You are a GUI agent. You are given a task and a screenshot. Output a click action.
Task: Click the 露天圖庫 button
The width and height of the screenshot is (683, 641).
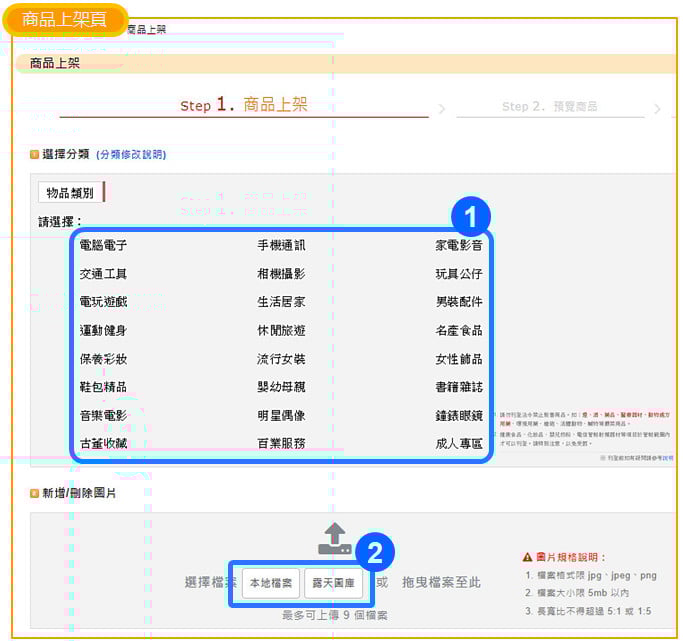[334, 583]
